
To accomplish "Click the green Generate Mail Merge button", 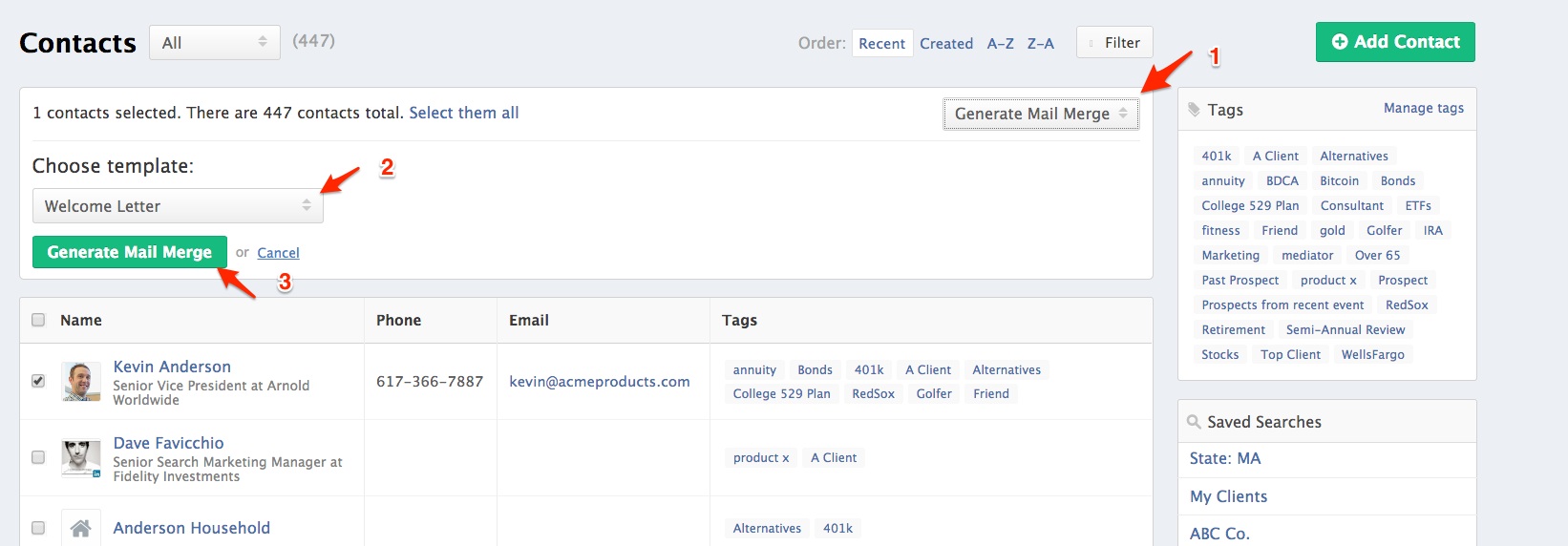I will [x=130, y=252].
